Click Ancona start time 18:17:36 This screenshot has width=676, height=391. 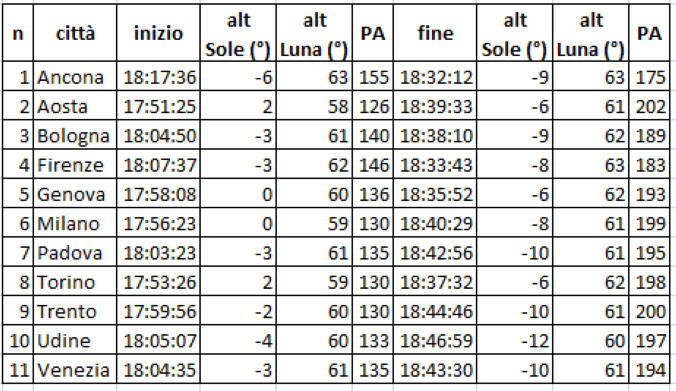click(158, 77)
